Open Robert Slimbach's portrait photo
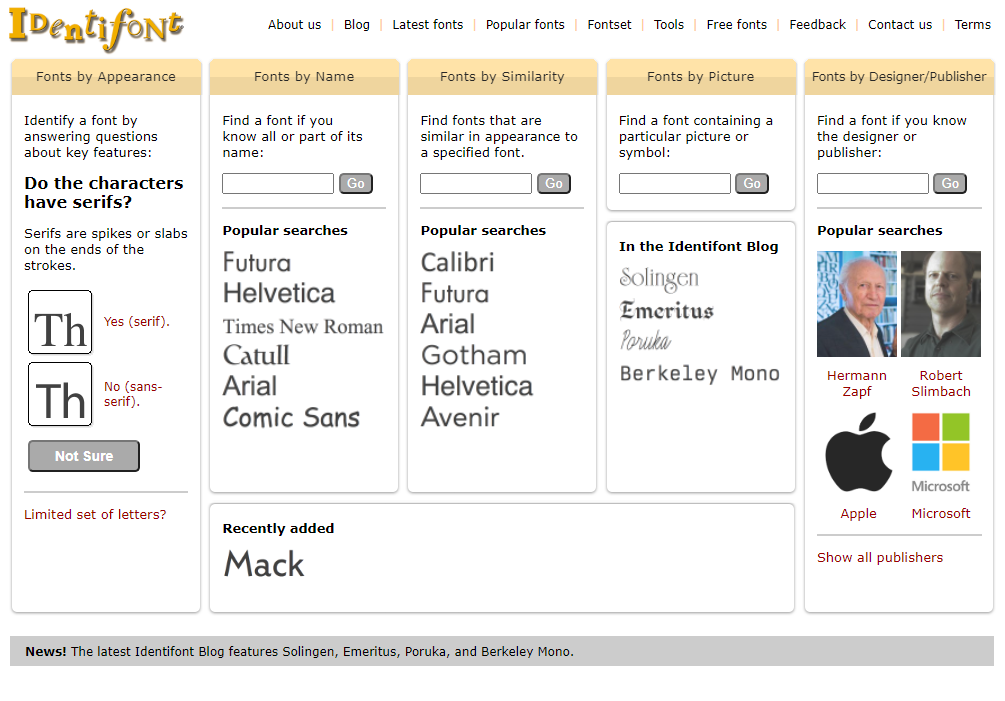This screenshot has height=701, width=1005. click(940, 304)
